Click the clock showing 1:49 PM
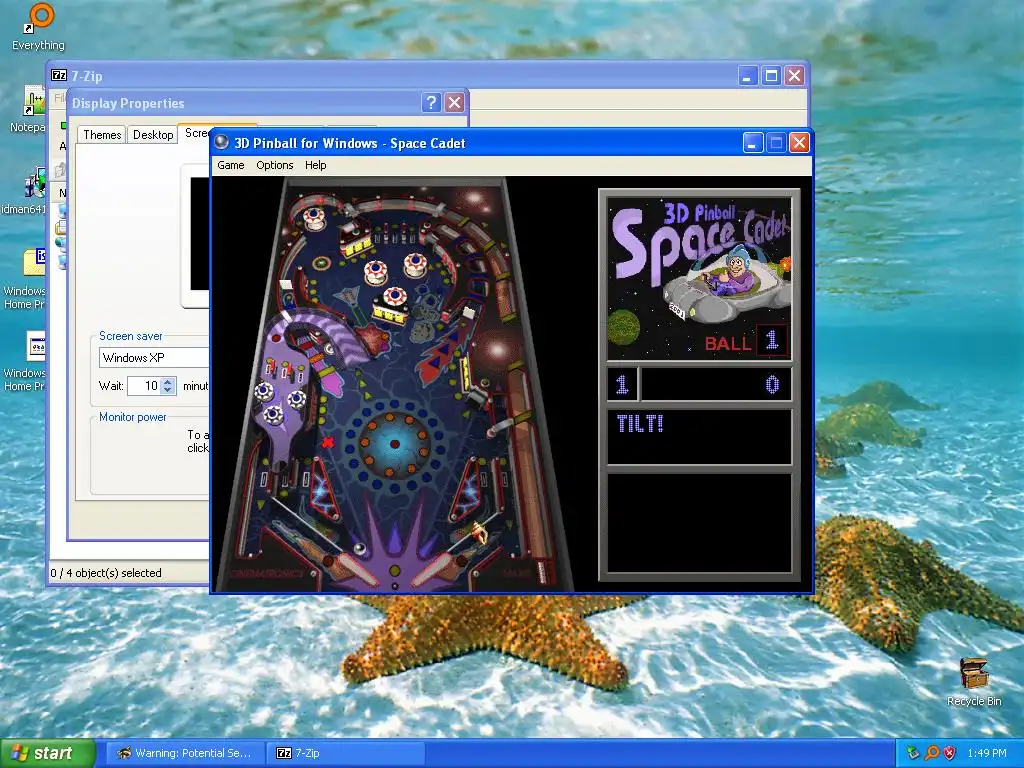Screen dimensions: 1024x768 [987, 753]
